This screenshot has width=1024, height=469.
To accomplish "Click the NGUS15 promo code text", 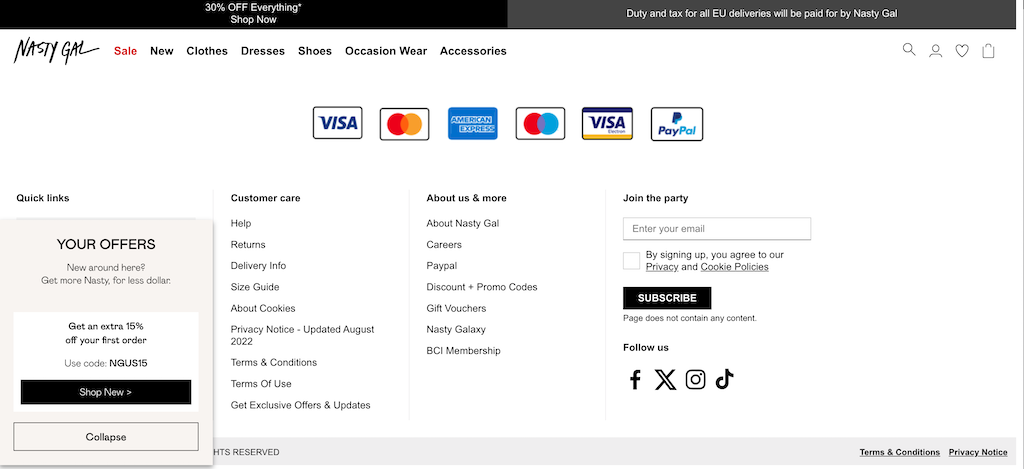I will tap(129, 363).
